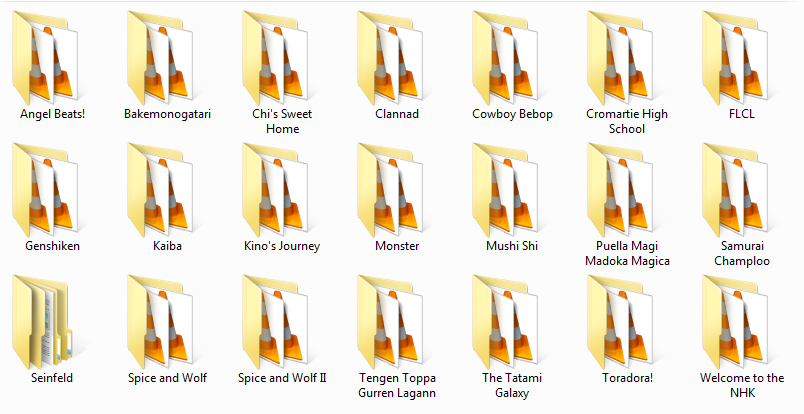The height and width of the screenshot is (414, 804).
Task: Click the Chi's Sweet Home folder icon
Action: click(x=275, y=58)
